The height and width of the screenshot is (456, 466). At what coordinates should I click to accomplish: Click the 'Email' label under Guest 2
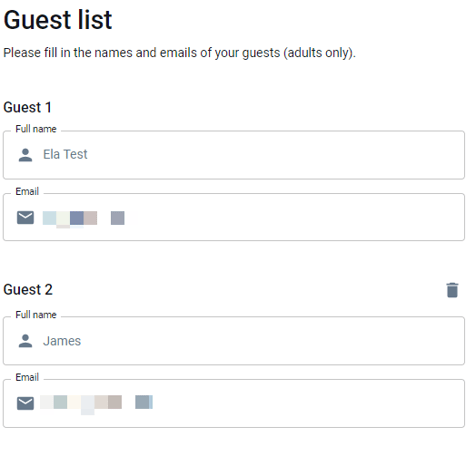tap(27, 377)
